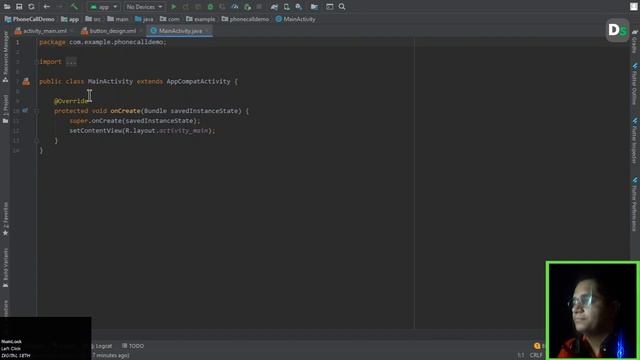Click Attach Debugger to Android Process icon
This screenshot has width=640, height=360.
click(x=247, y=7)
